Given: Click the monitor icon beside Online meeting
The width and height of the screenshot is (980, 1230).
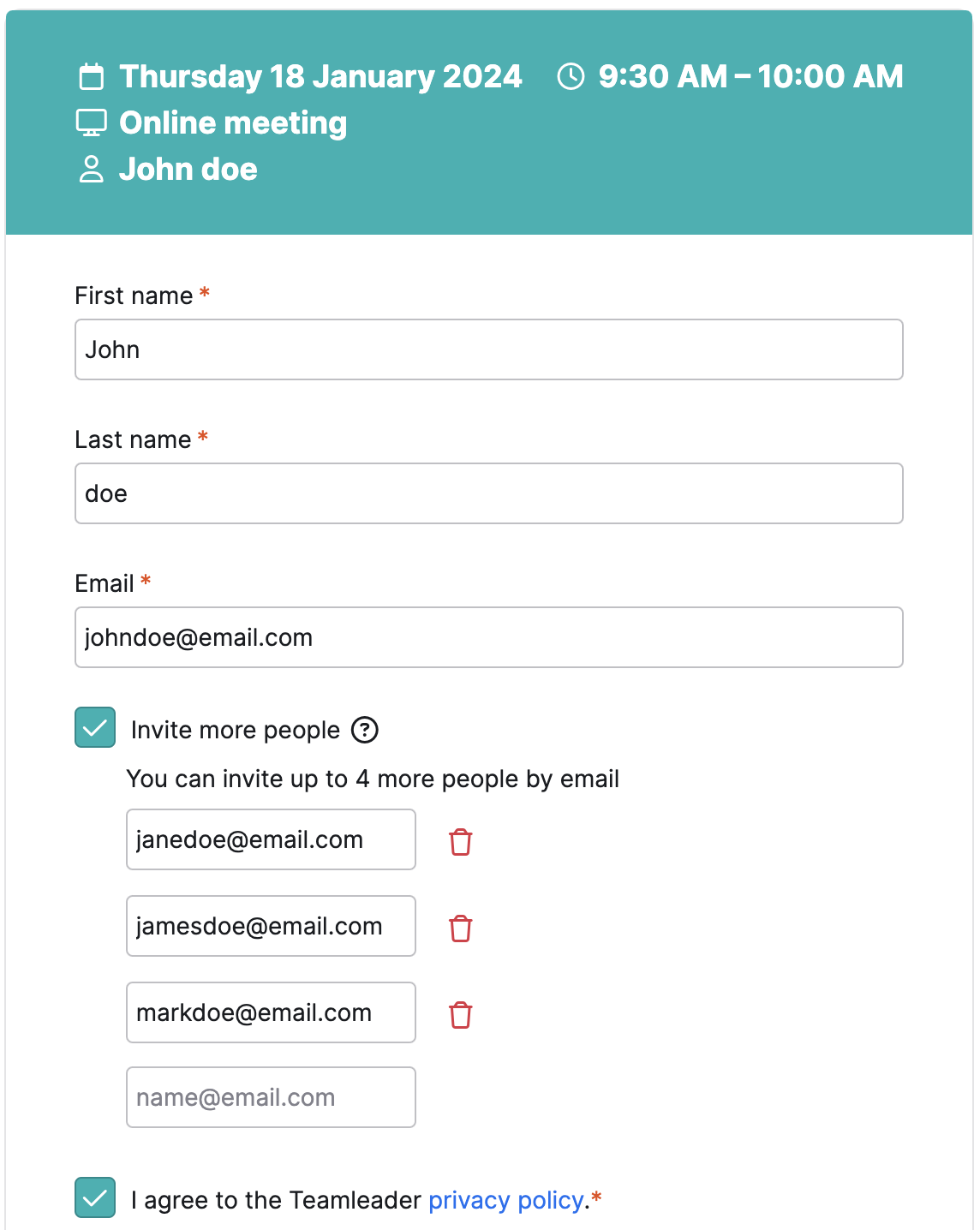Looking at the screenshot, I should coord(91,123).
